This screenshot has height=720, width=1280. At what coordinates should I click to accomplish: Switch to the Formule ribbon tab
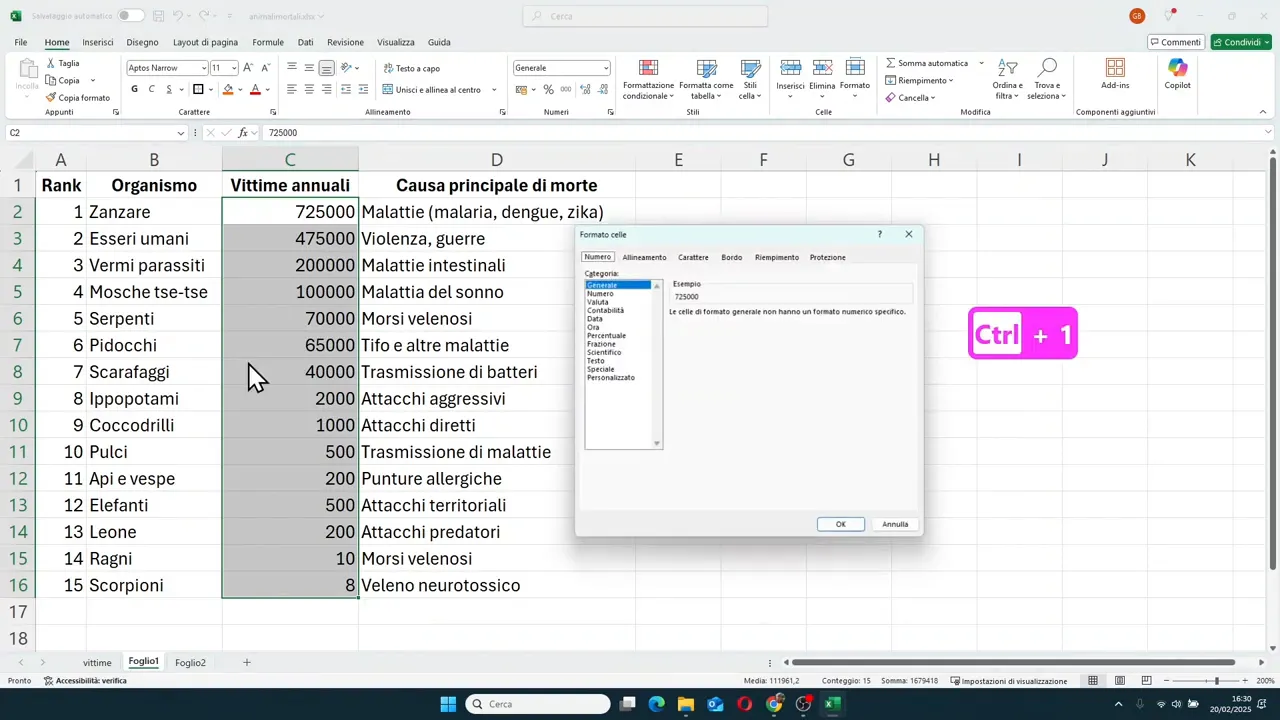[x=268, y=42]
